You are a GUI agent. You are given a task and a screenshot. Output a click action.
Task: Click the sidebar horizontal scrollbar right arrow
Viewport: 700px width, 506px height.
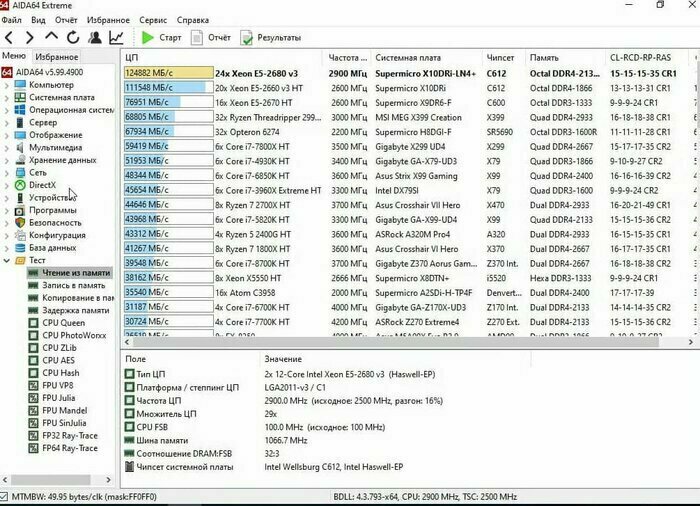(x=108, y=480)
